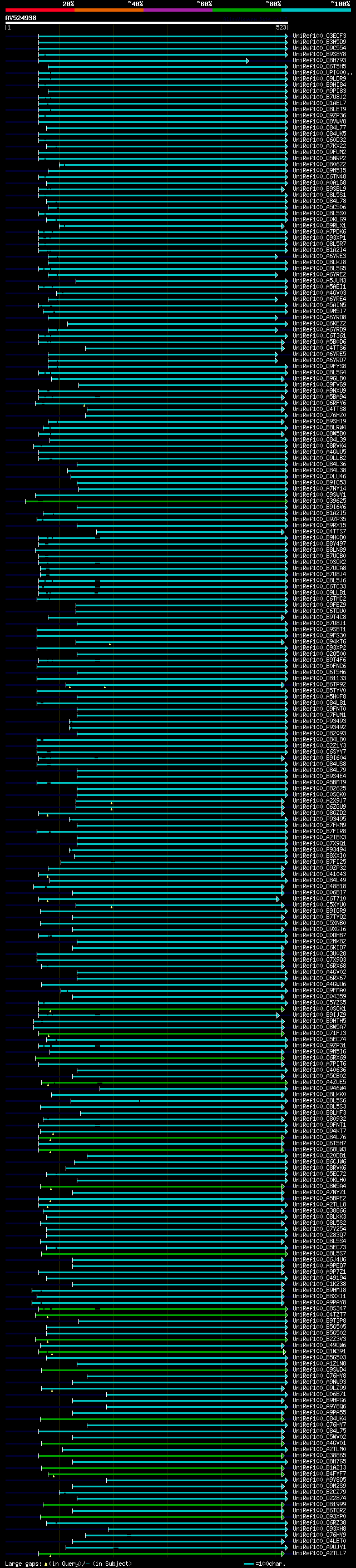Select the UniRef100_A5AEI1 entry
The image size is (356, 1568).
coord(319,286)
